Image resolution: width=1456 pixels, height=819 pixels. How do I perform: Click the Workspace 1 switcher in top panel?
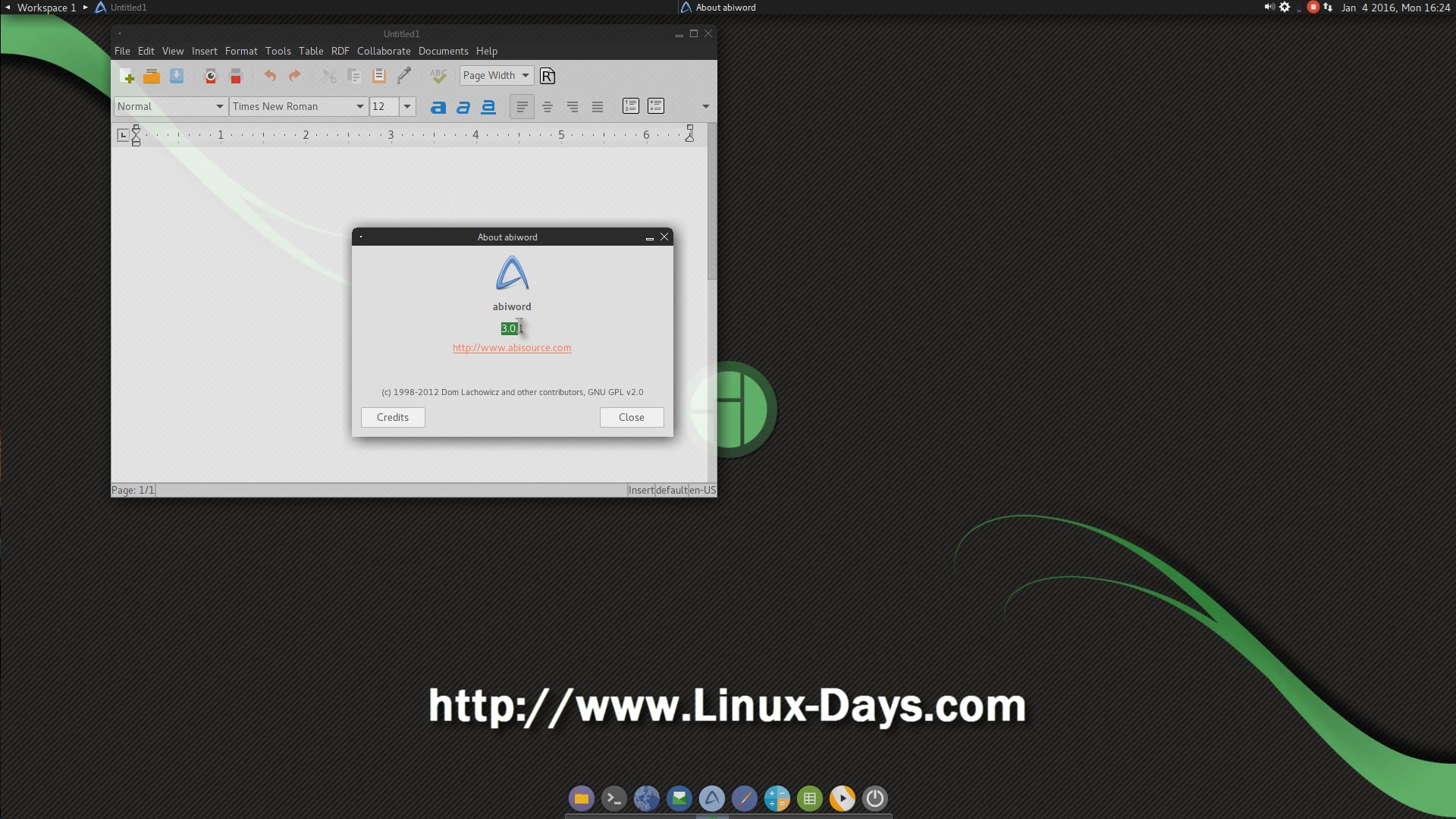pos(46,8)
